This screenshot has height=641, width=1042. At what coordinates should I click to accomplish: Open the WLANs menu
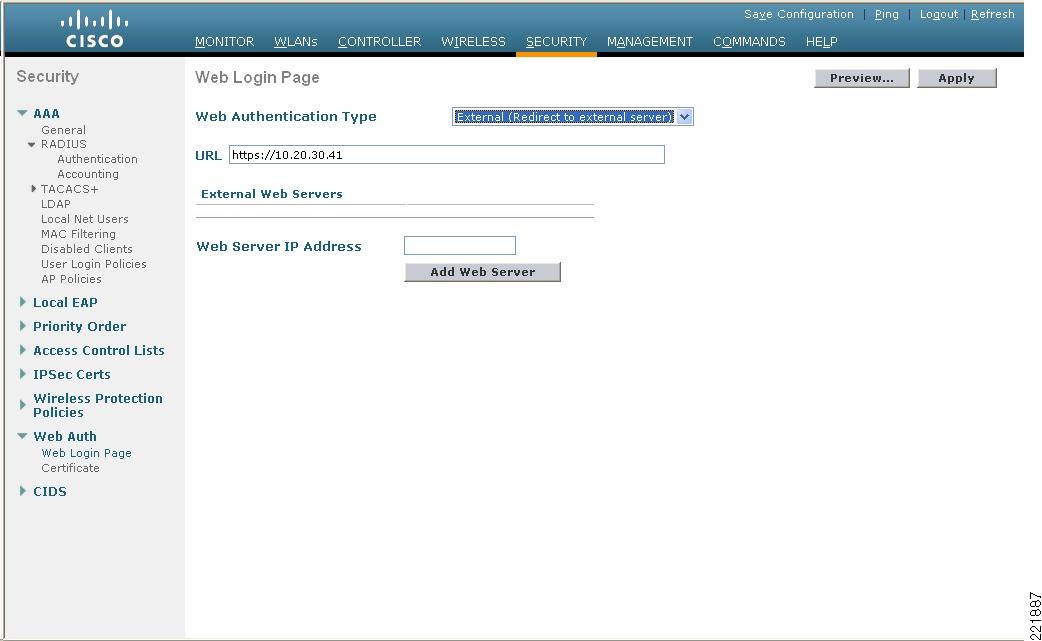point(295,42)
